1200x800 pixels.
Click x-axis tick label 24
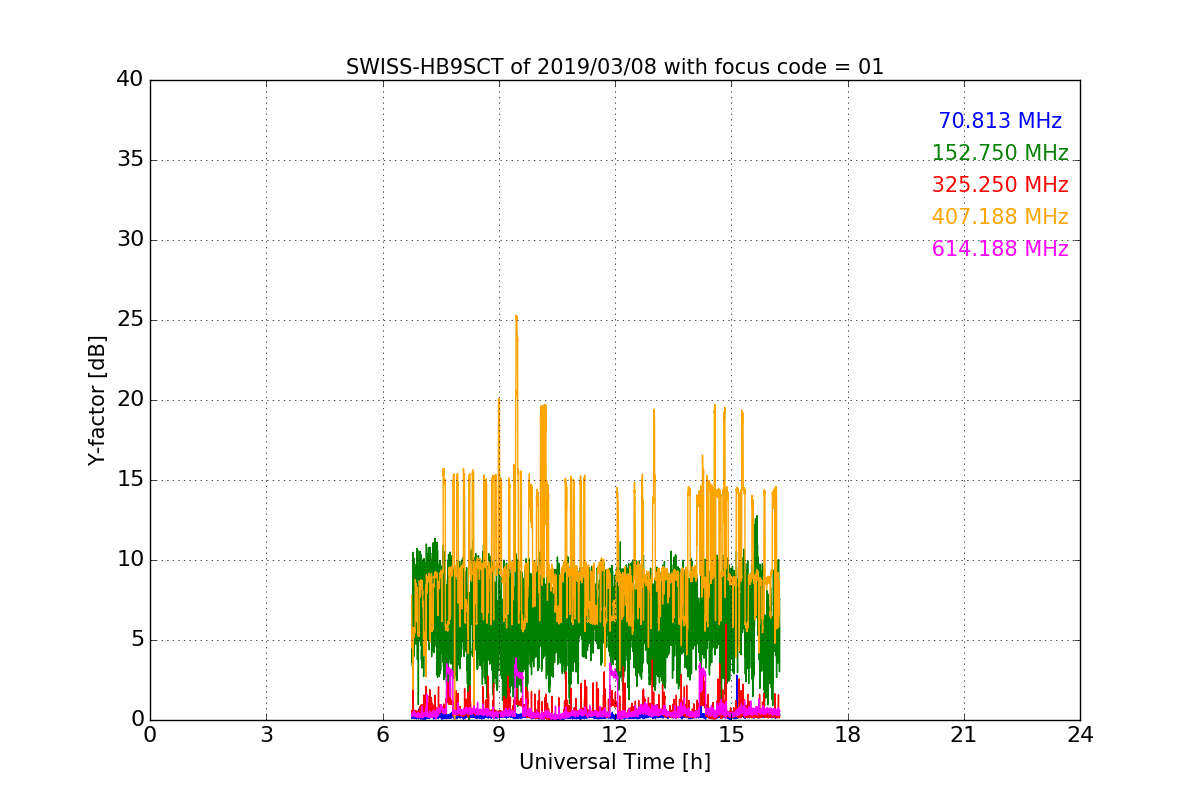[x=1080, y=735]
